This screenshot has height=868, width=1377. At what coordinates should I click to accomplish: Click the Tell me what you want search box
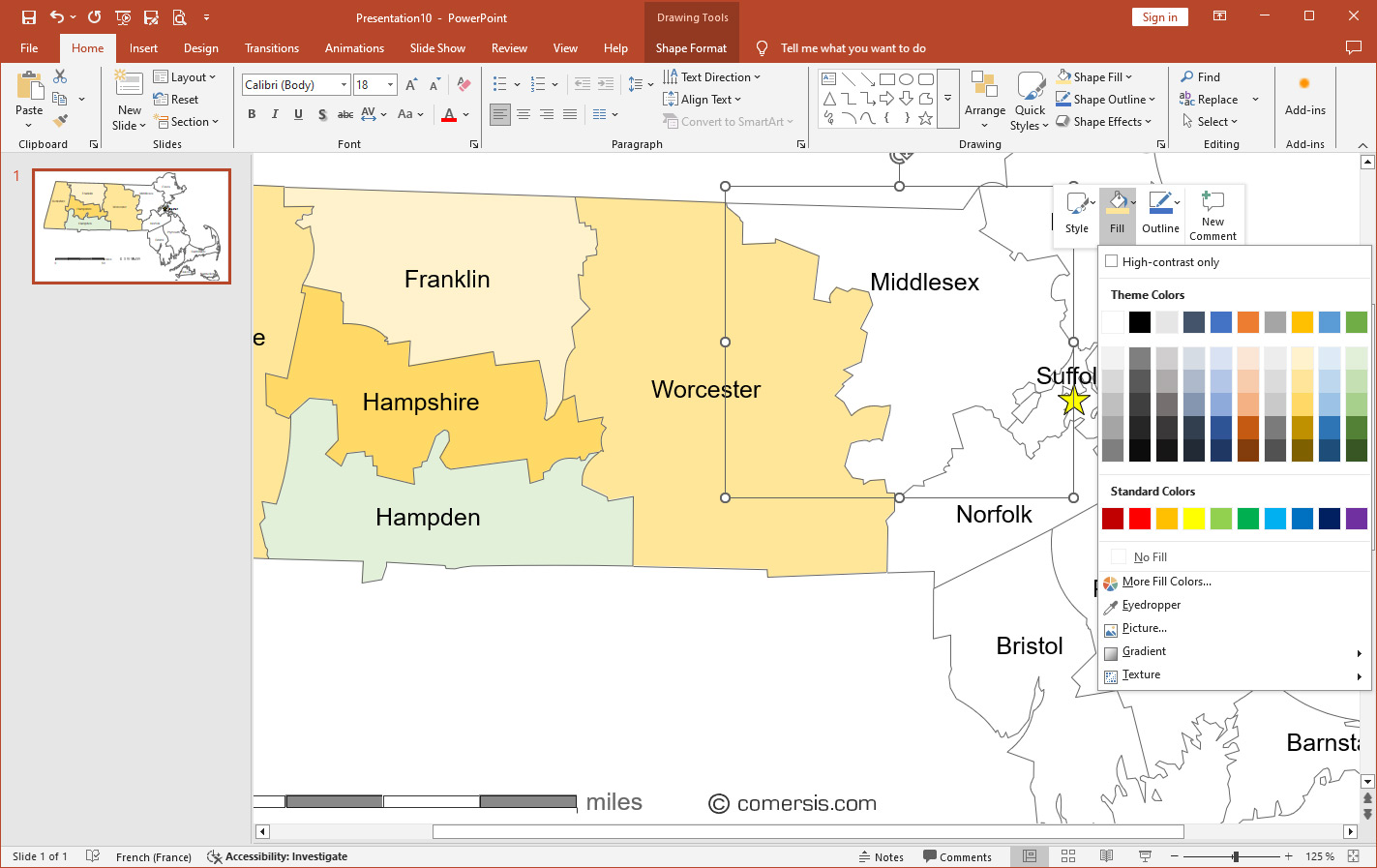point(853,48)
